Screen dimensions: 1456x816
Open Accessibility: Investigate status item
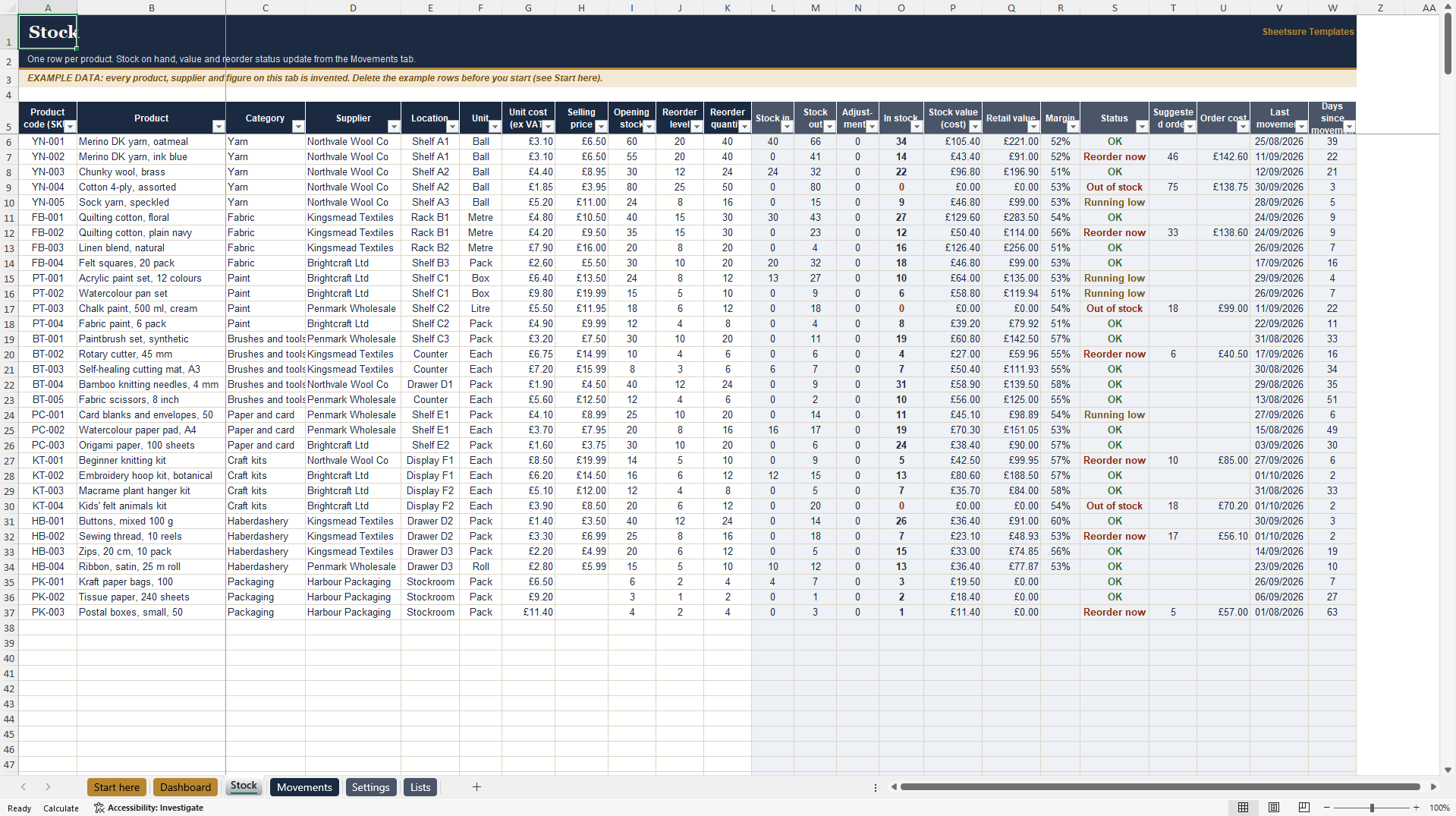(x=149, y=808)
